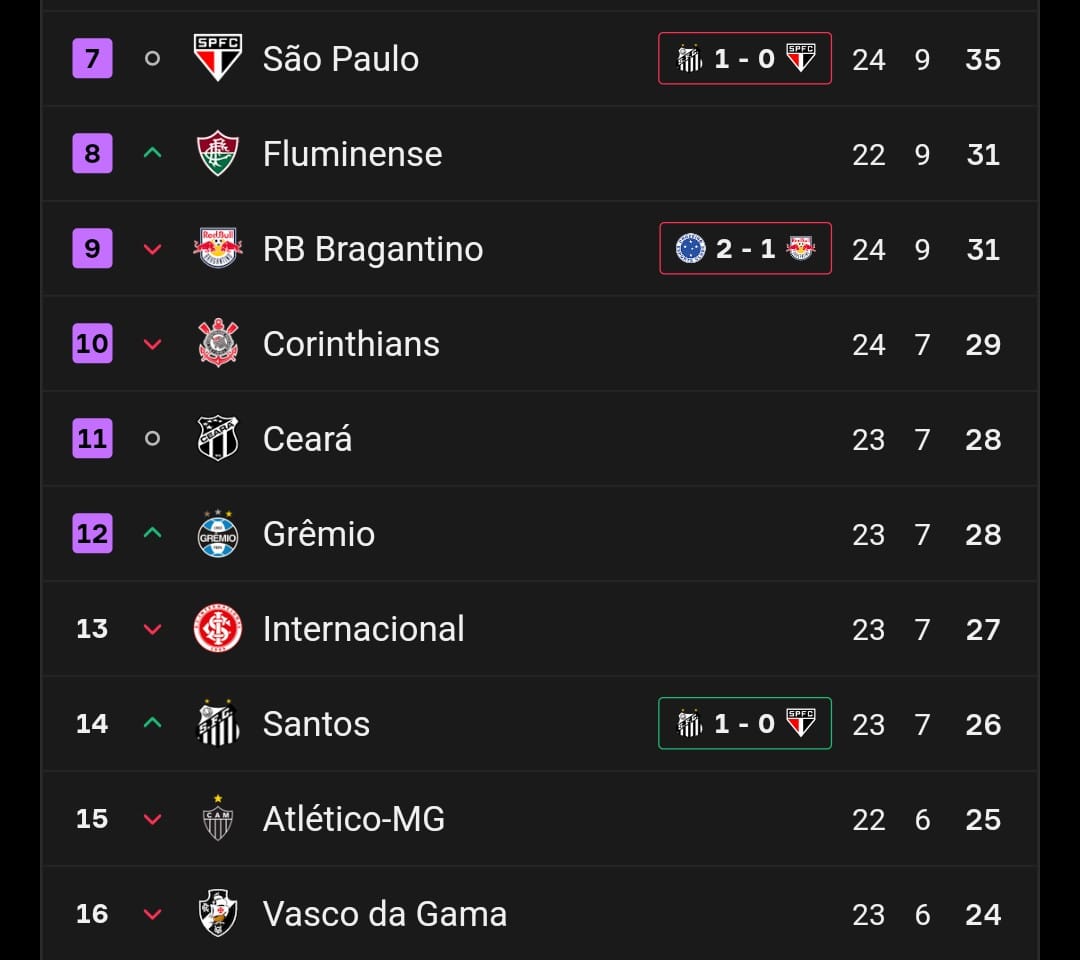Open the São Paulo club crest
This screenshot has height=960, width=1080.
(218, 58)
